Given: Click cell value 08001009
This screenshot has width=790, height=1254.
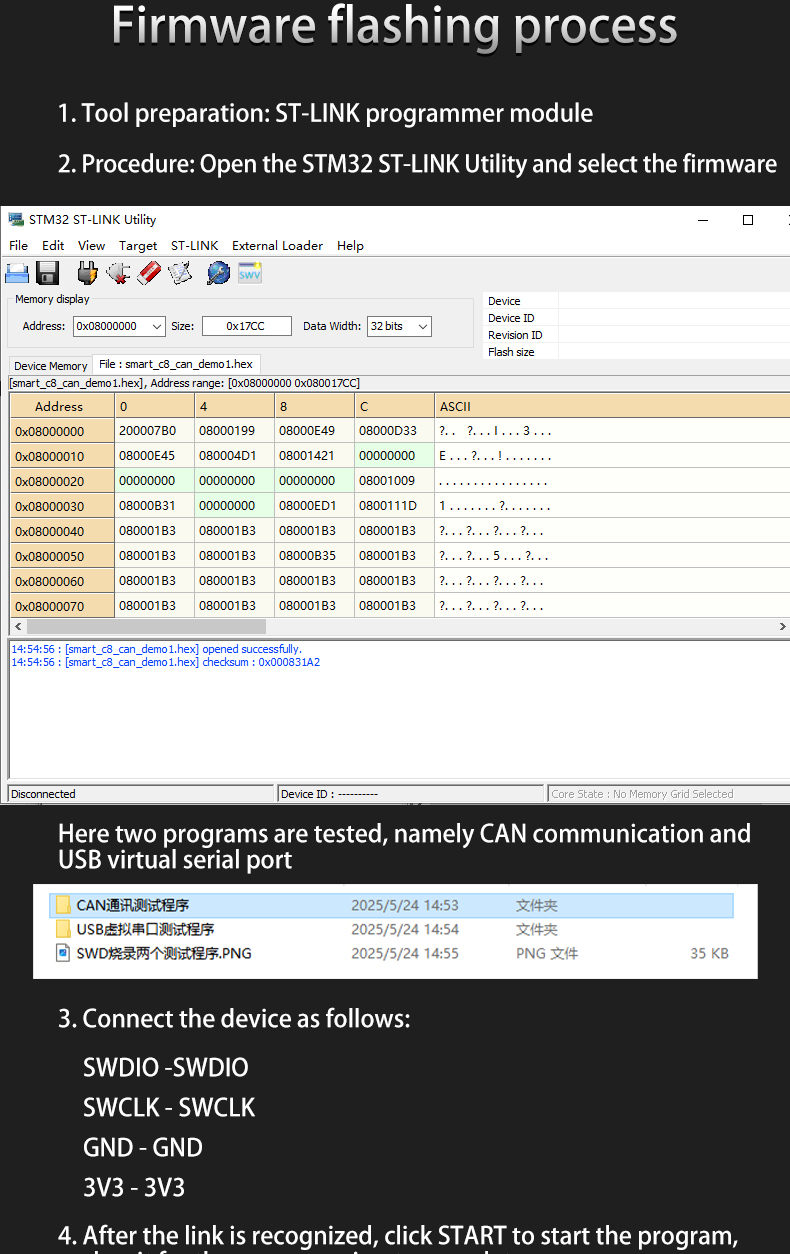Looking at the screenshot, I should coord(394,481).
